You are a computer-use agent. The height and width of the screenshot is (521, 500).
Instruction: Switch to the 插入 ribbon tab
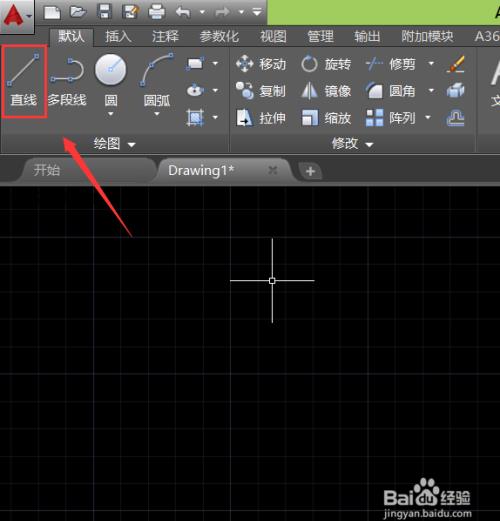point(118,36)
